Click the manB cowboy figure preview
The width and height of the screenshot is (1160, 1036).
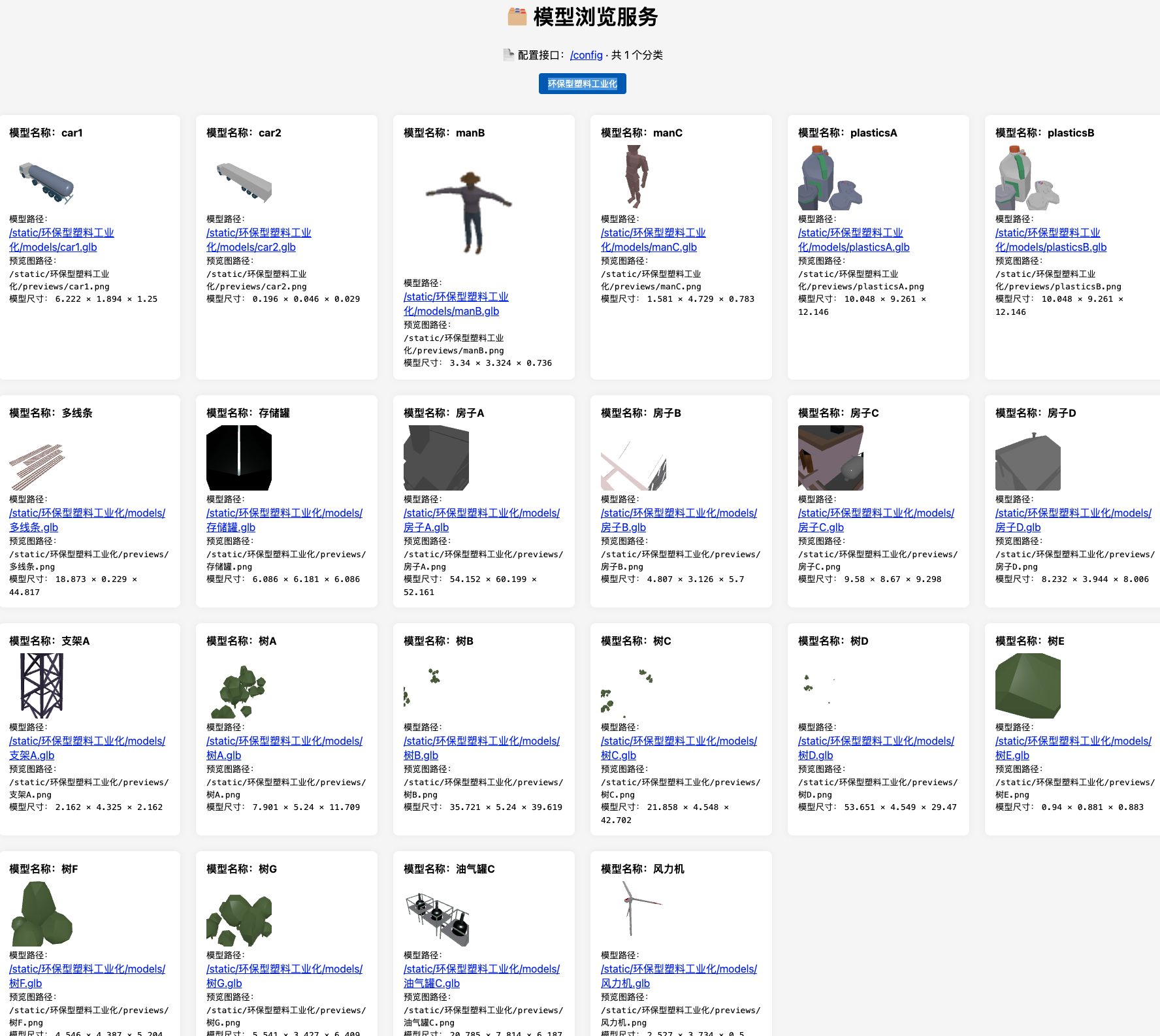(x=469, y=209)
